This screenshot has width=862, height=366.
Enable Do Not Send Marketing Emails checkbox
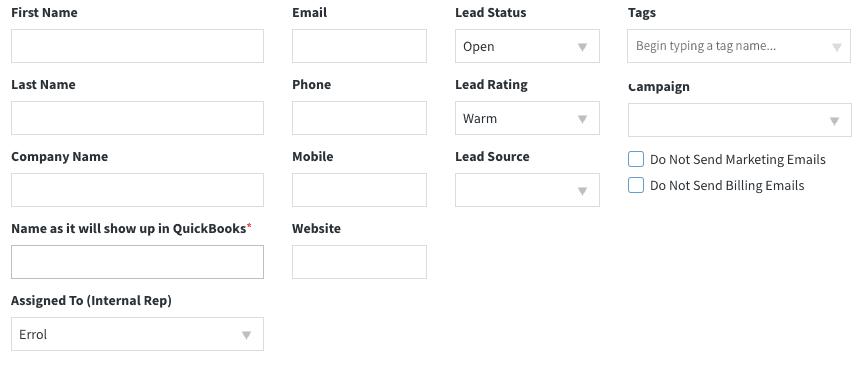tap(636, 159)
